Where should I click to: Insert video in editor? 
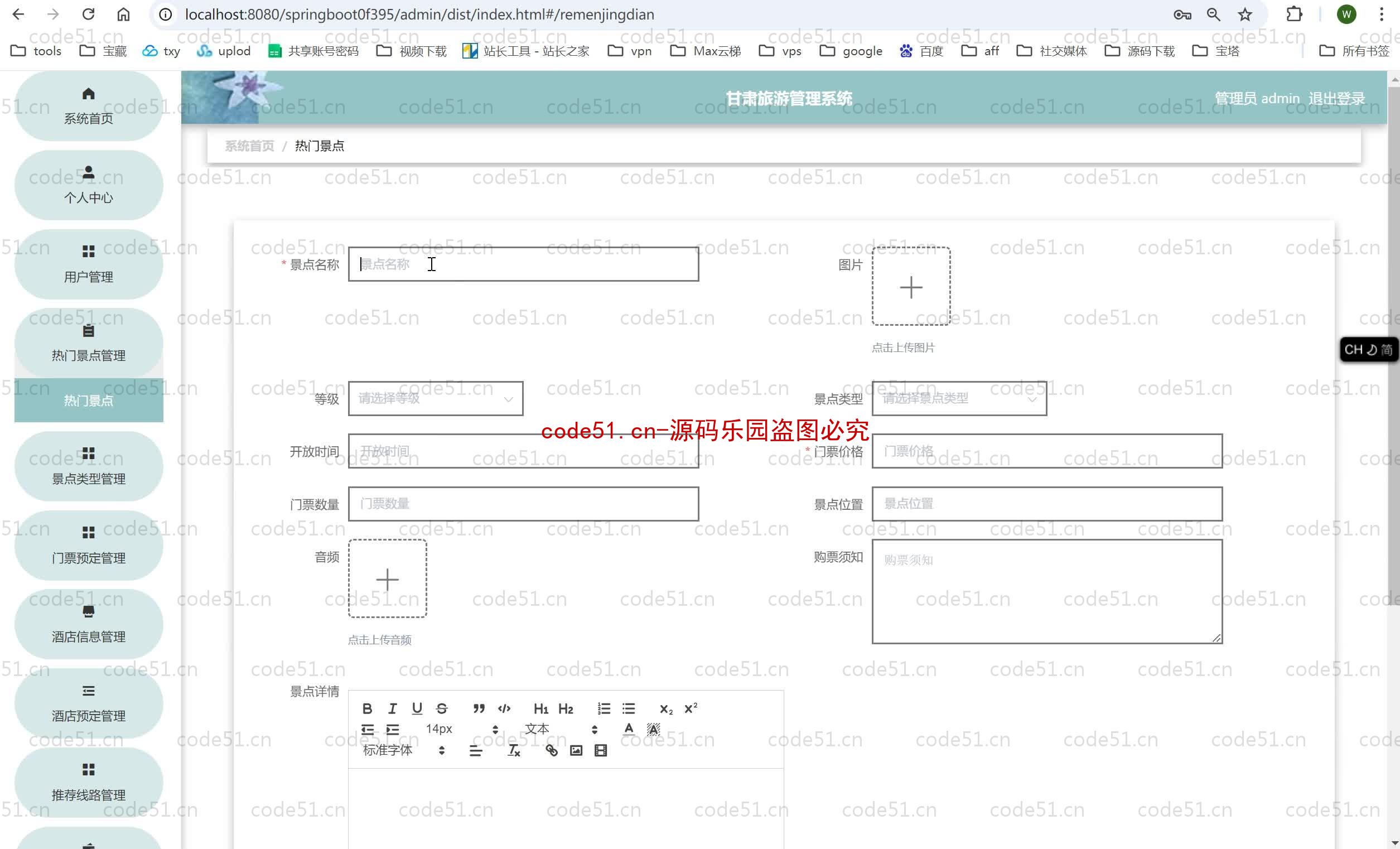click(601, 751)
